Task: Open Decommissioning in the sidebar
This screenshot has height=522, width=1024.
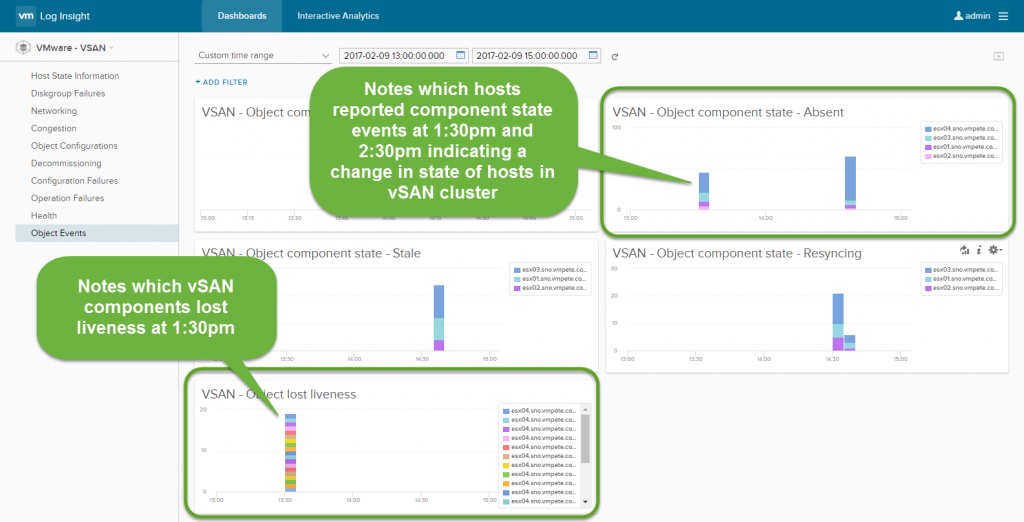Action: pyautogui.click(x=65, y=163)
